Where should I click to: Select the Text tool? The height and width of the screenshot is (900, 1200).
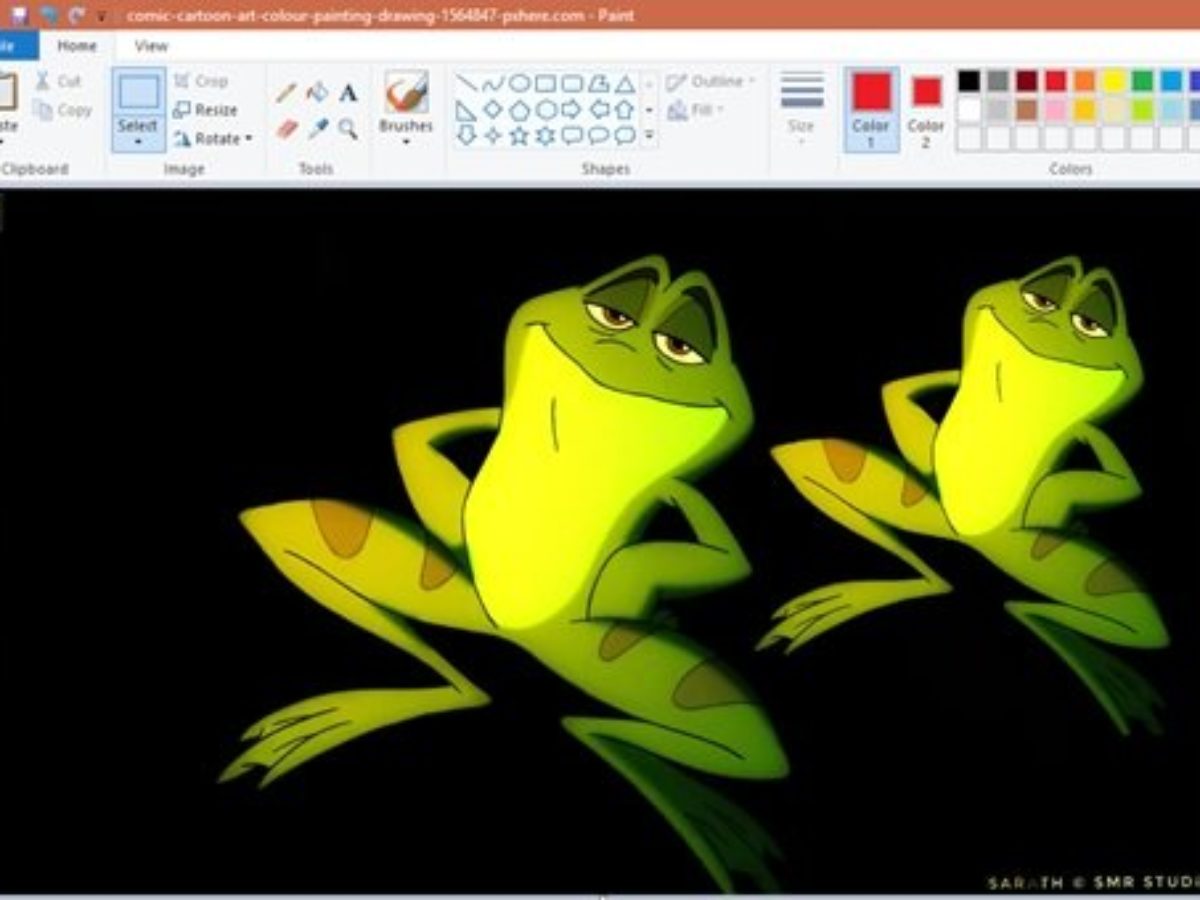click(348, 93)
